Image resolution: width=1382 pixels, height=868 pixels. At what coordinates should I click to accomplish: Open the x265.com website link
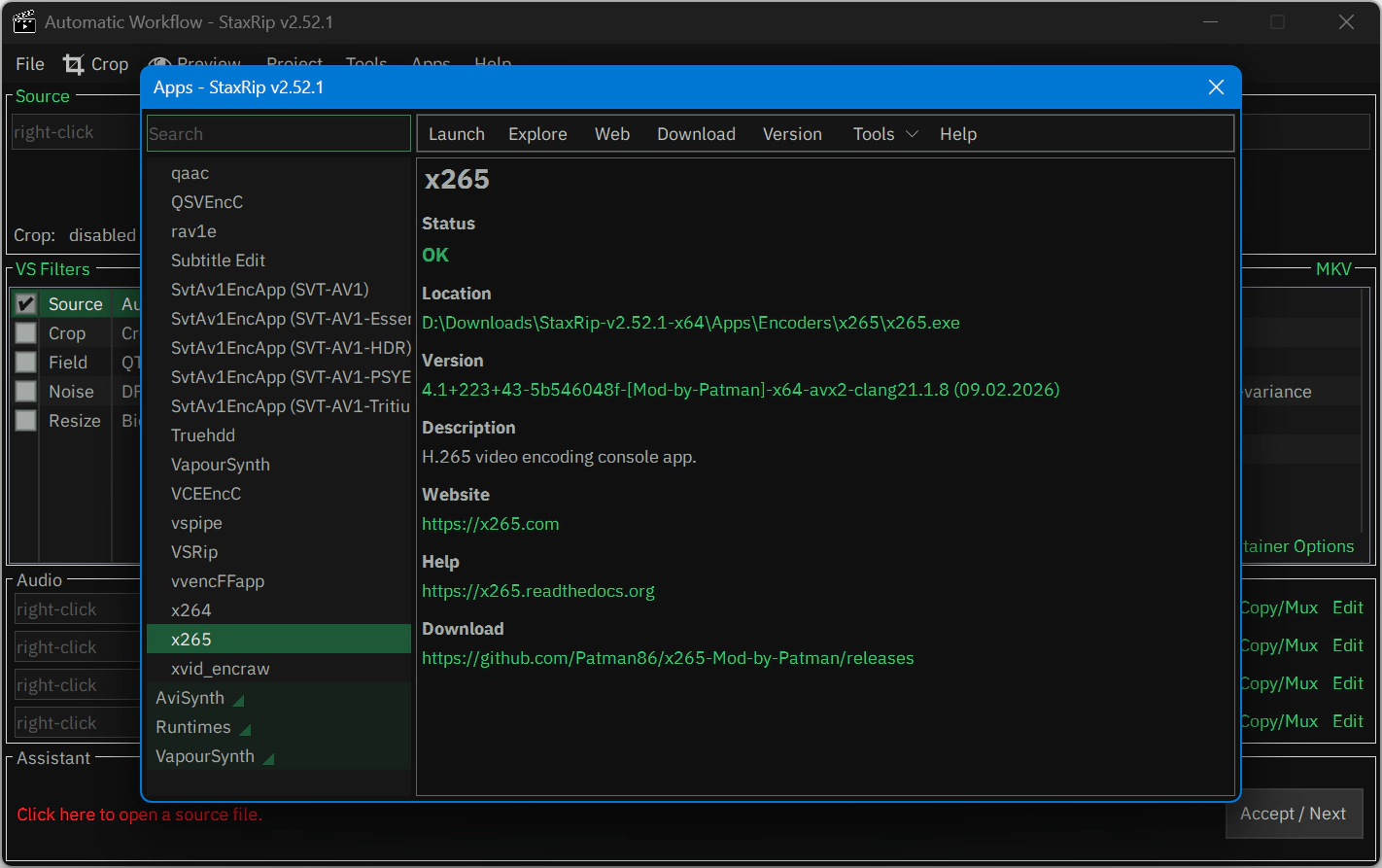click(490, 524)
